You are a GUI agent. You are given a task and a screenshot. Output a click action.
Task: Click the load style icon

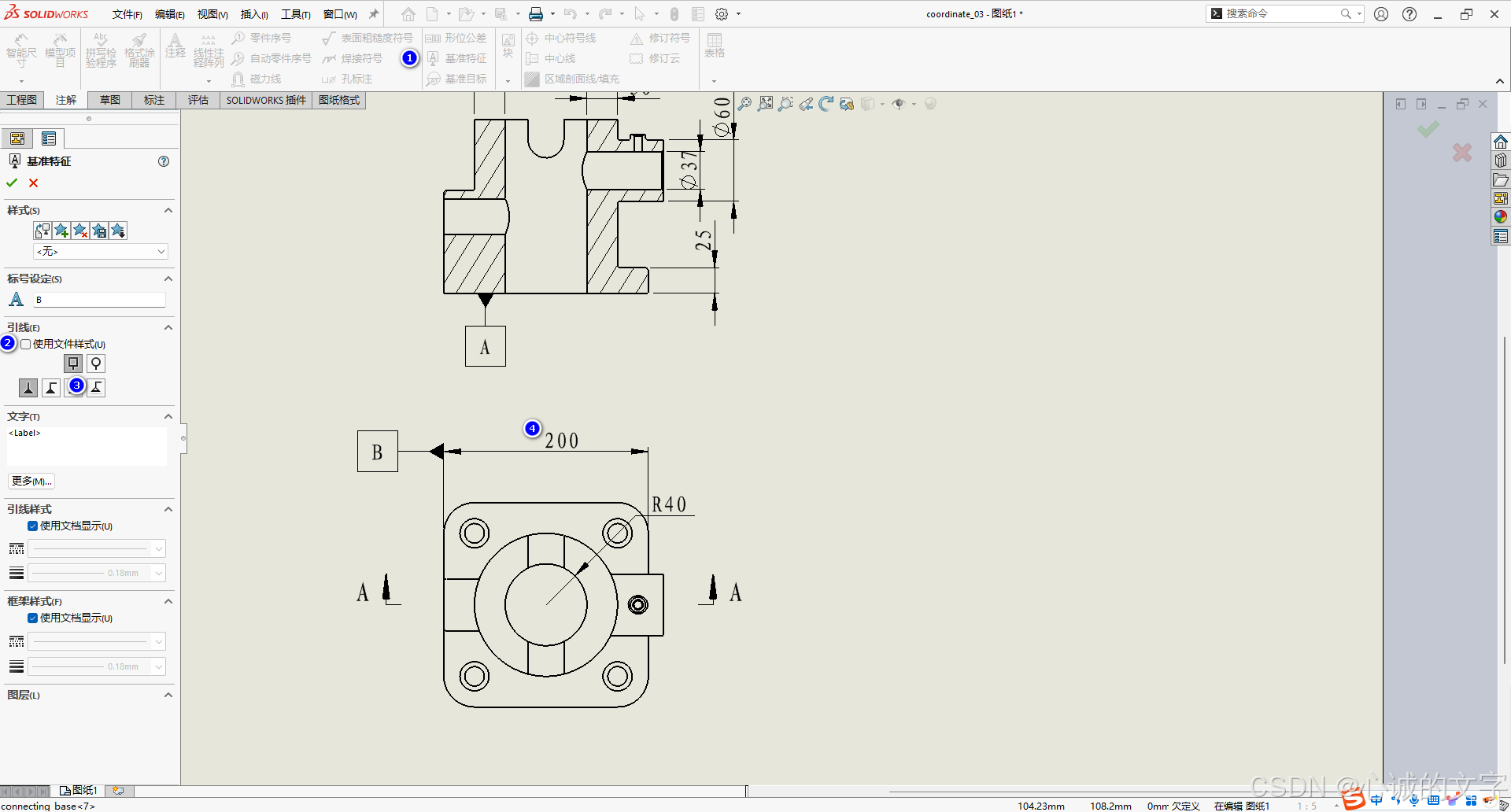pos(118,231)
